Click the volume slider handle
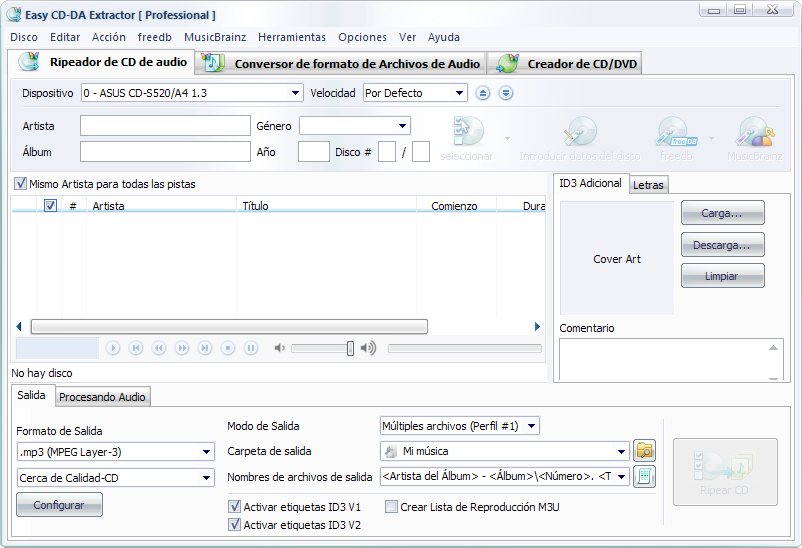This screenshot has width=802, height=548. pyautogui.click(x=350, y=348)
